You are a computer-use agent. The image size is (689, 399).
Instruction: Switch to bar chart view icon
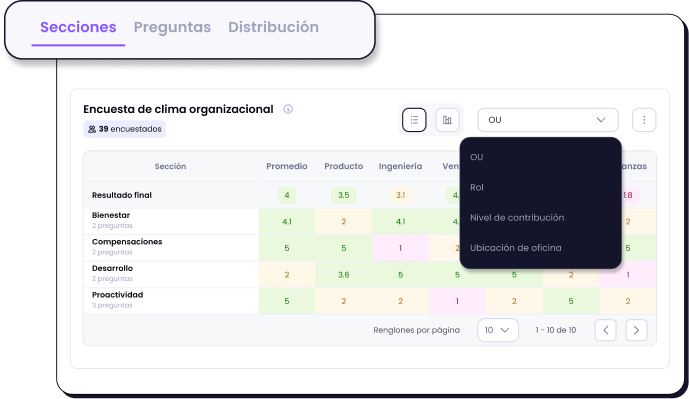coord(447,120)
